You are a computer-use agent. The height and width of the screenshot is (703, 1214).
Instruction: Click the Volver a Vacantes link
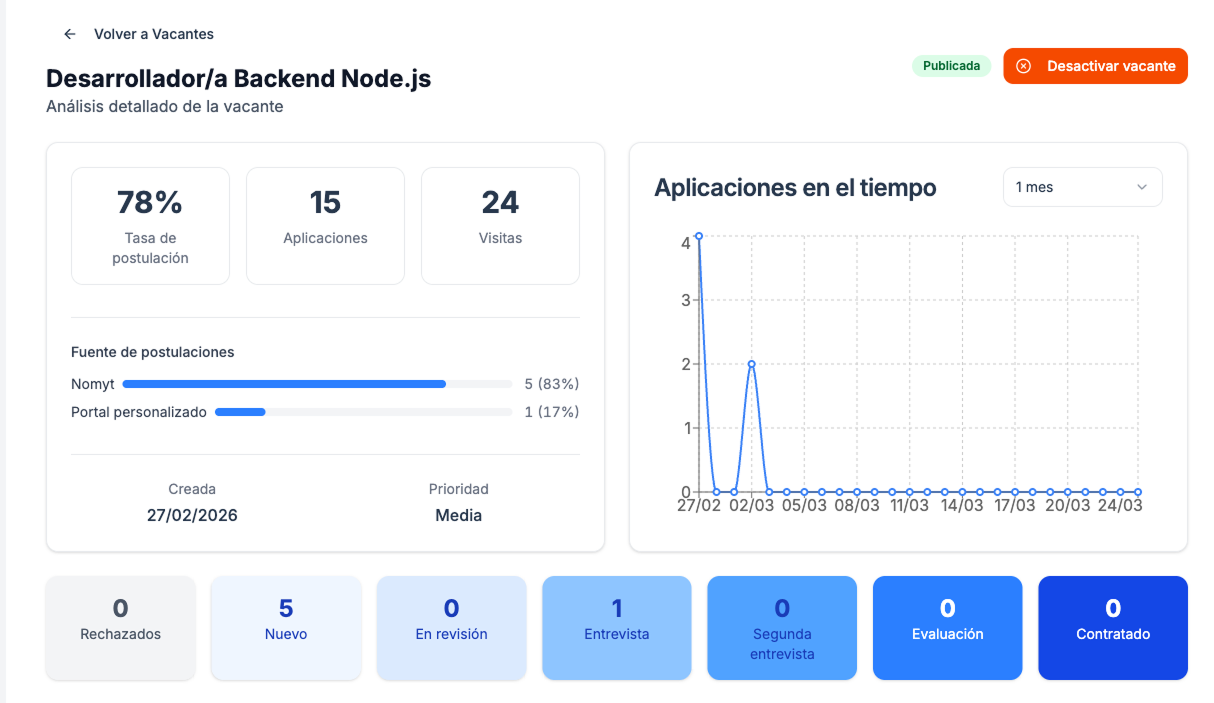point(153,33)
